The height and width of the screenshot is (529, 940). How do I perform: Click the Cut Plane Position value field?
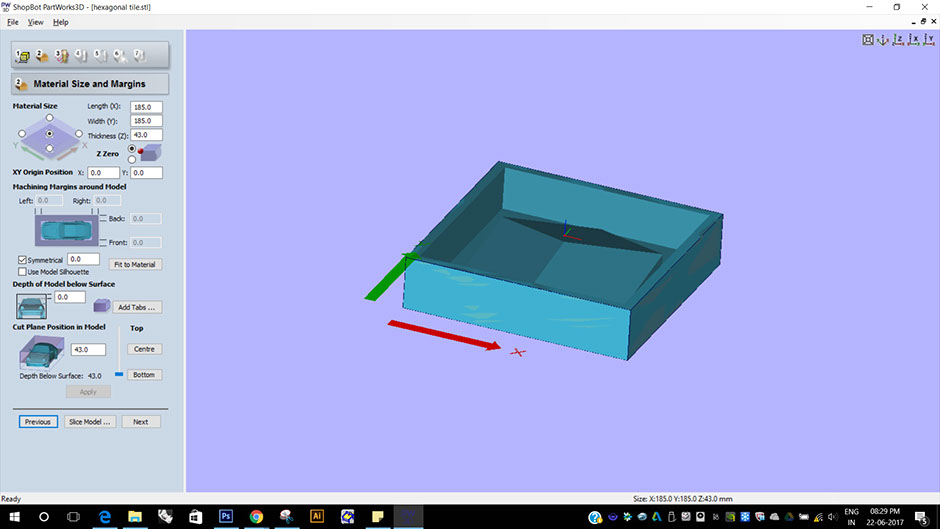88,349
